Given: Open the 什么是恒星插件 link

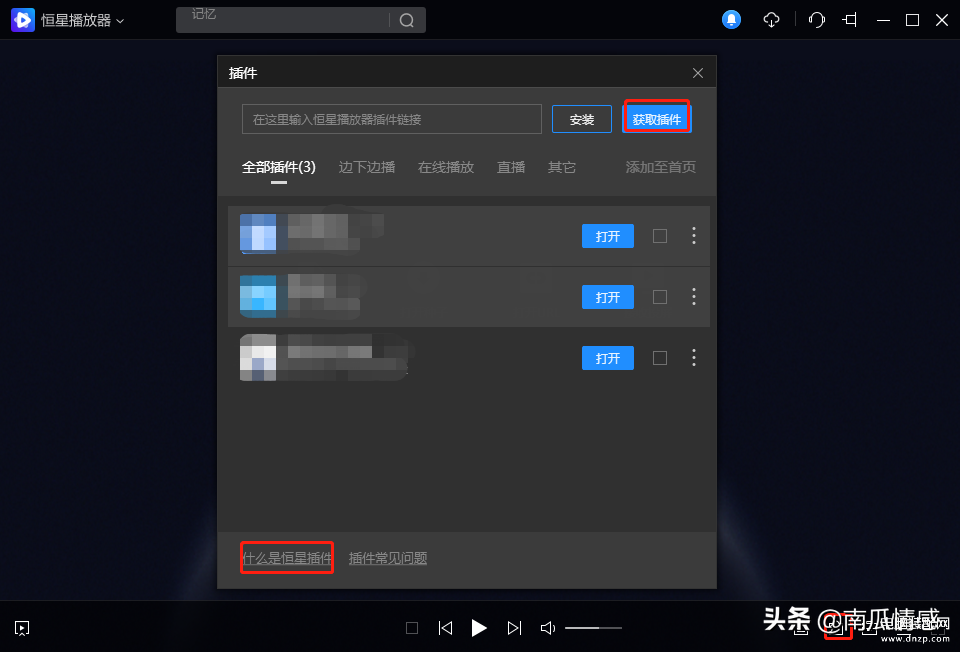Looking at the screenshot, I should 287,558.
